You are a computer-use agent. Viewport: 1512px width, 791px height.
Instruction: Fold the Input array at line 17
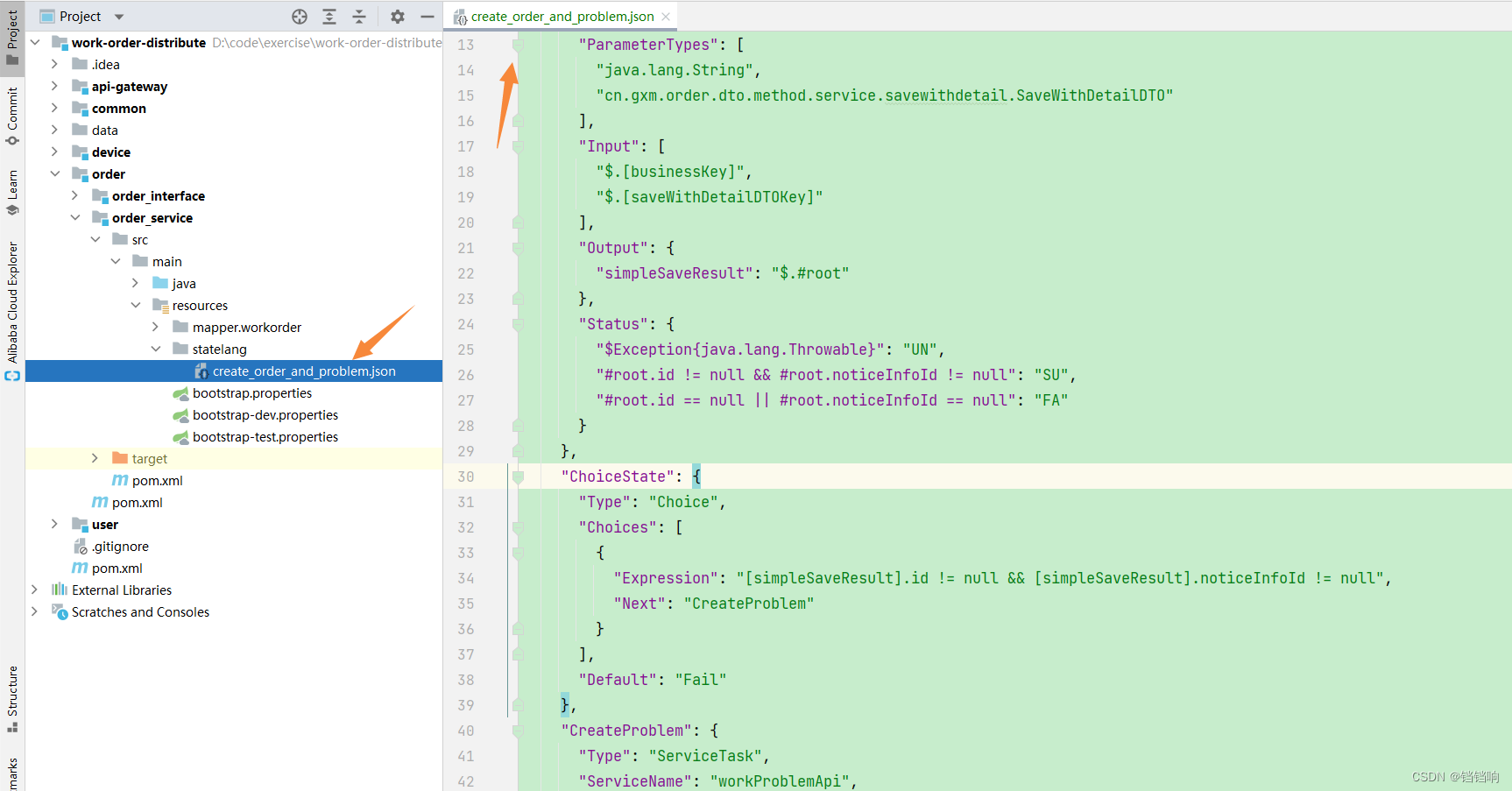pos(518,146)
